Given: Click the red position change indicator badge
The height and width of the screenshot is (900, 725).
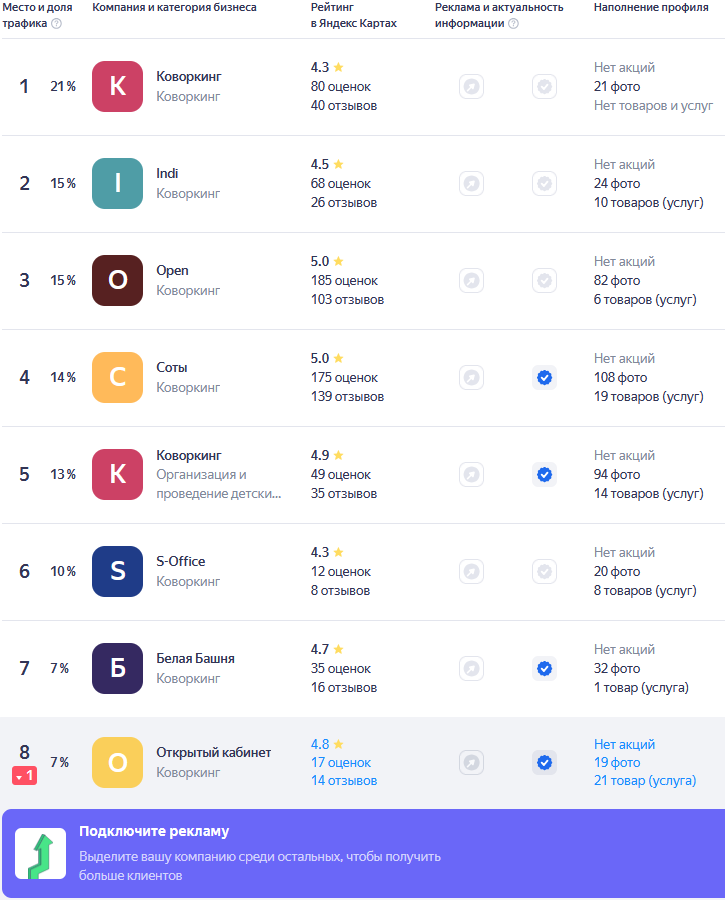Looking at the screenshot, I should (25, 776).
